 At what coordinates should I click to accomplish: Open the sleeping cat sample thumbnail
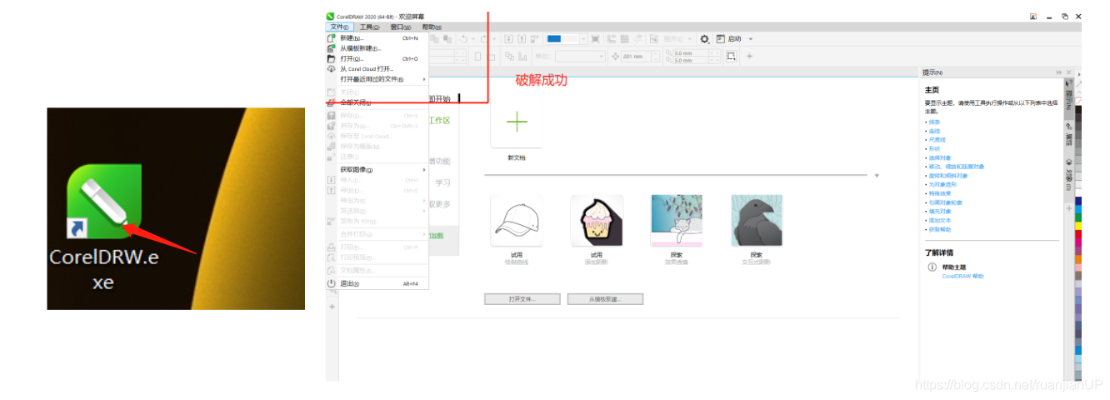click(x=677, y=220)
